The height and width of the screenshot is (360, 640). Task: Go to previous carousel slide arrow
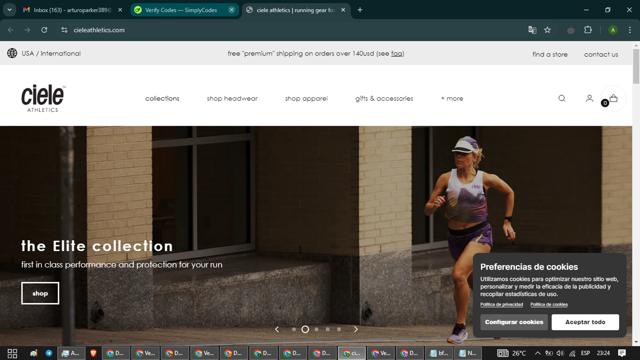click(x=277, y=329)
